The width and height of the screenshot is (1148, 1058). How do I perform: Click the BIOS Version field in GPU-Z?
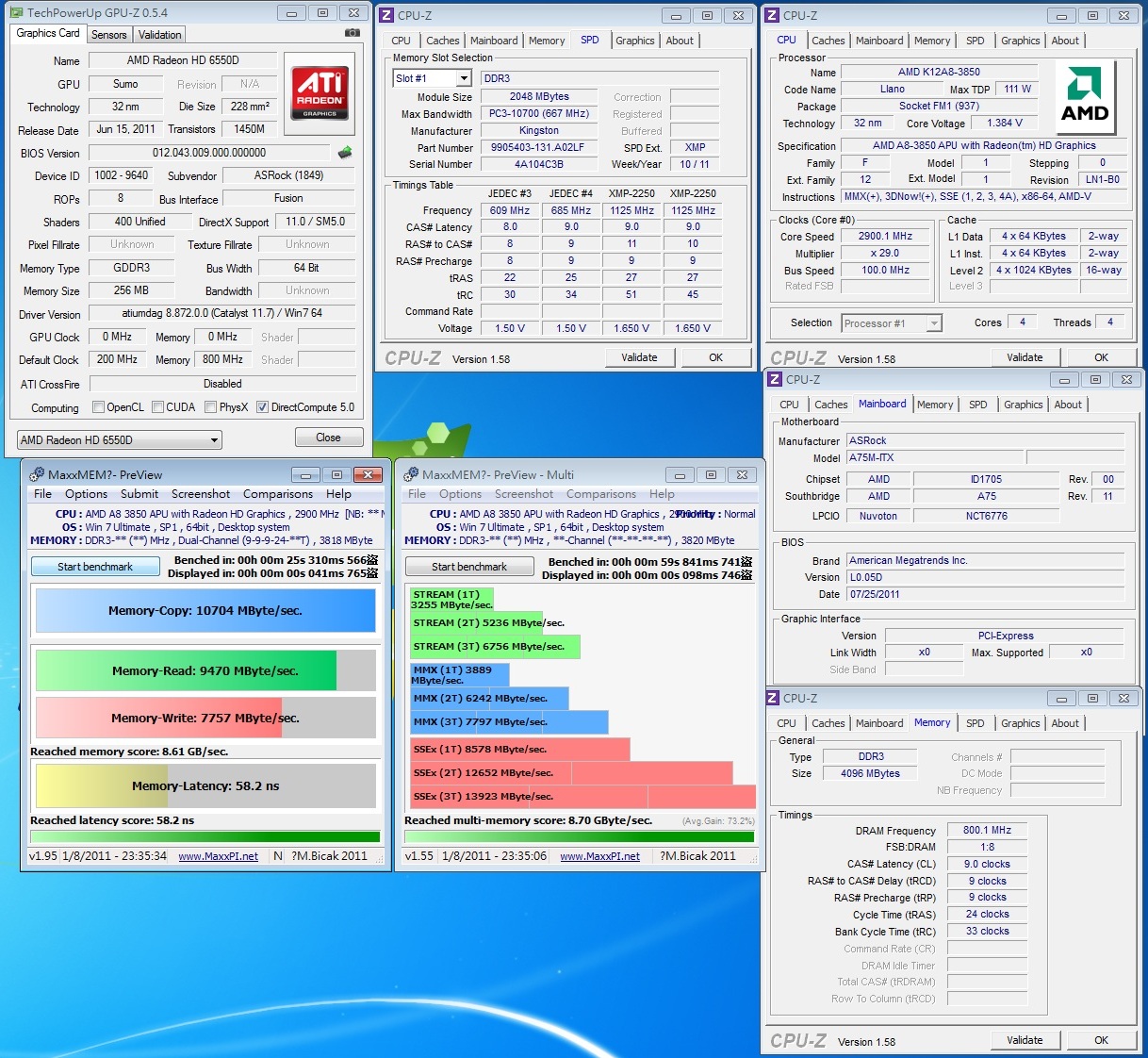[209, 153]
